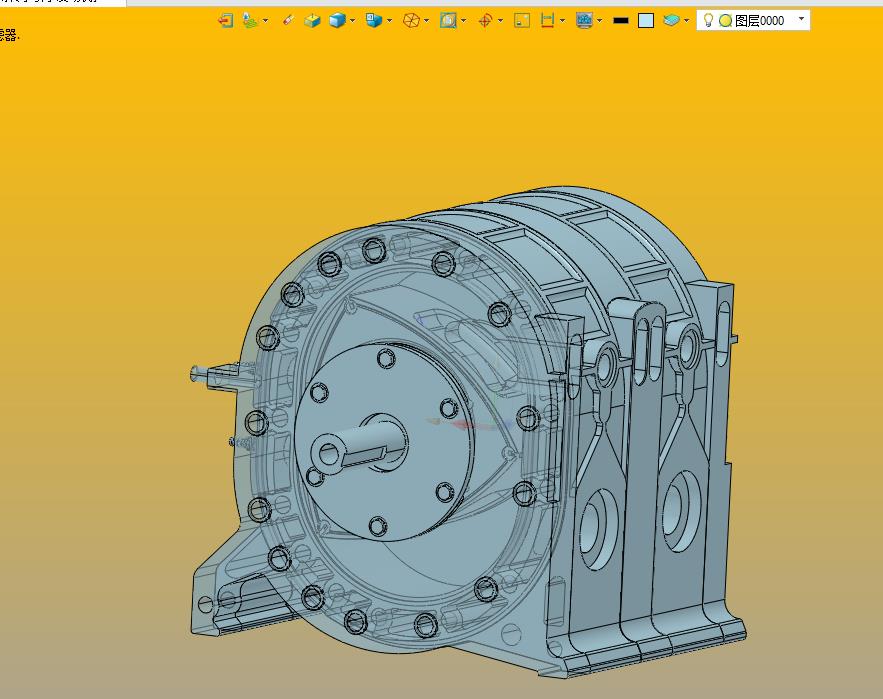
Task: Click the wireframe sphere icon
Action: point(411,20)
